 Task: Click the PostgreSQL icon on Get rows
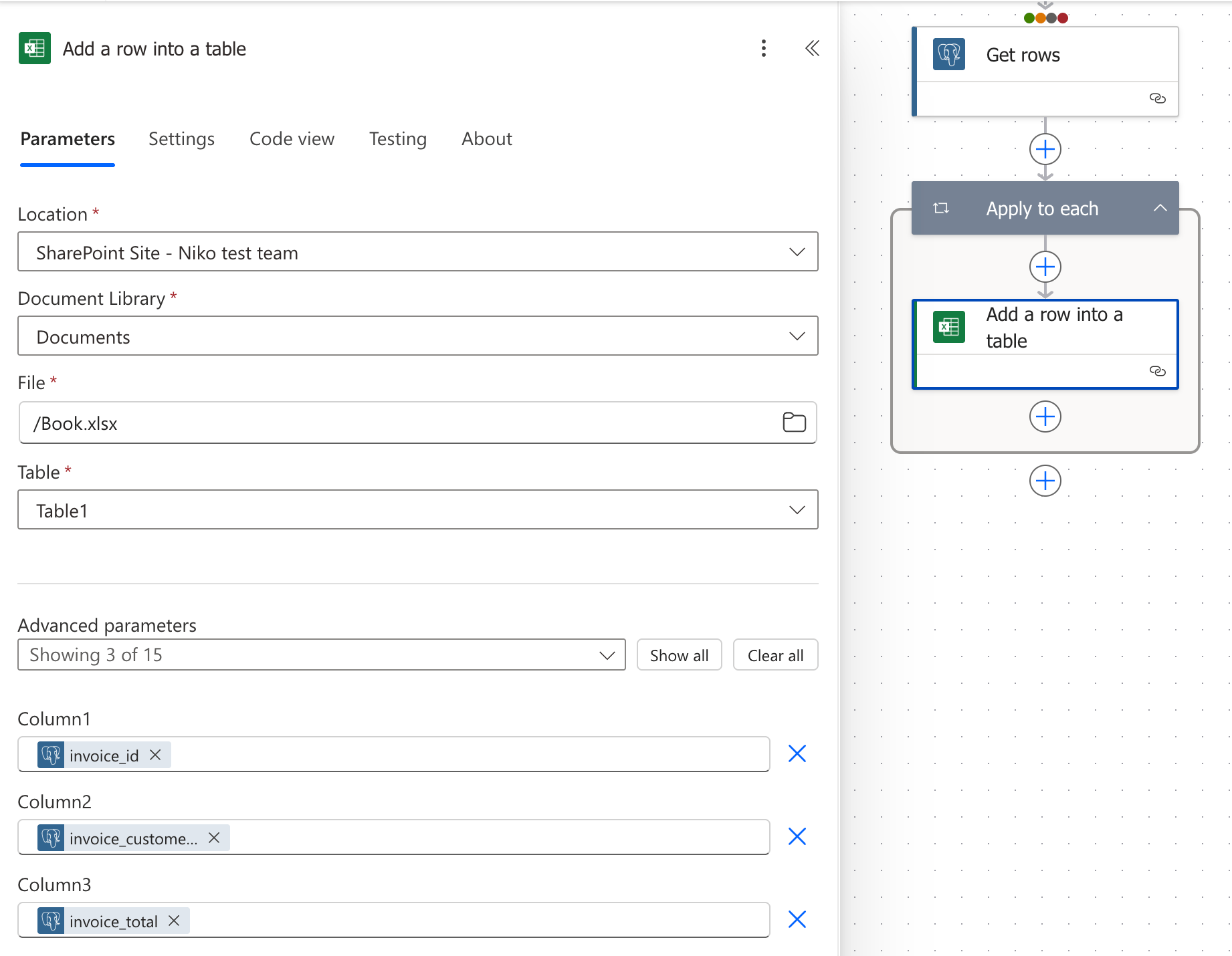click(949, 54)
